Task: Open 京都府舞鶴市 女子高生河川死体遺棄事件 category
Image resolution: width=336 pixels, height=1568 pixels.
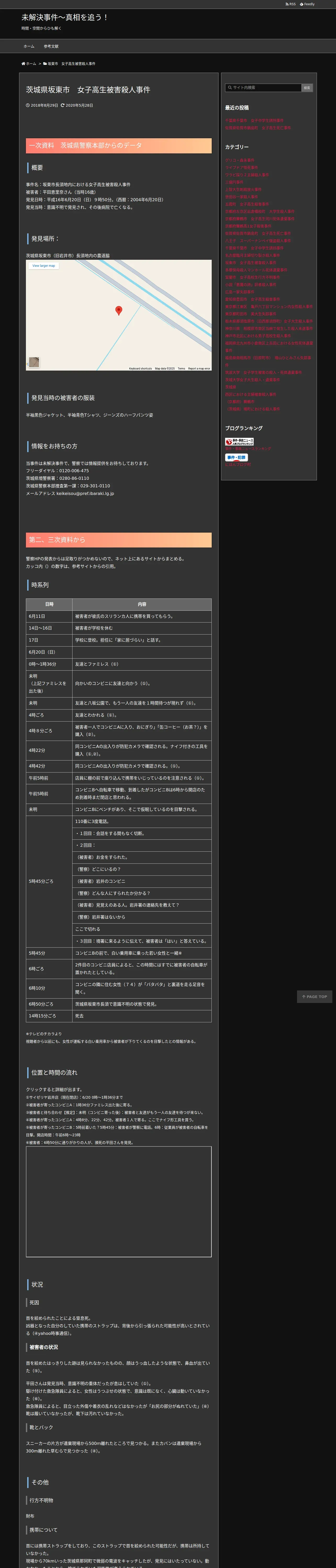Action: pyautogui.click(x=260, y=218)
